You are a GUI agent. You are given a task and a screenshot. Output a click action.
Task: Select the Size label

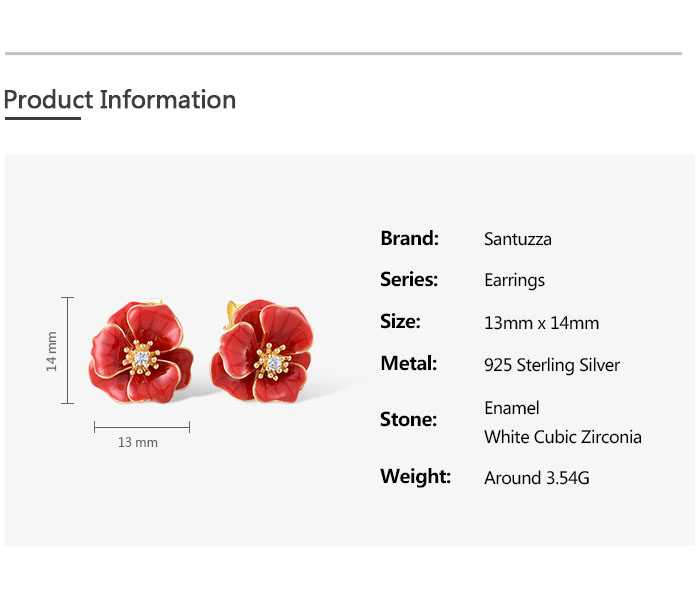[x=400, y=321]
